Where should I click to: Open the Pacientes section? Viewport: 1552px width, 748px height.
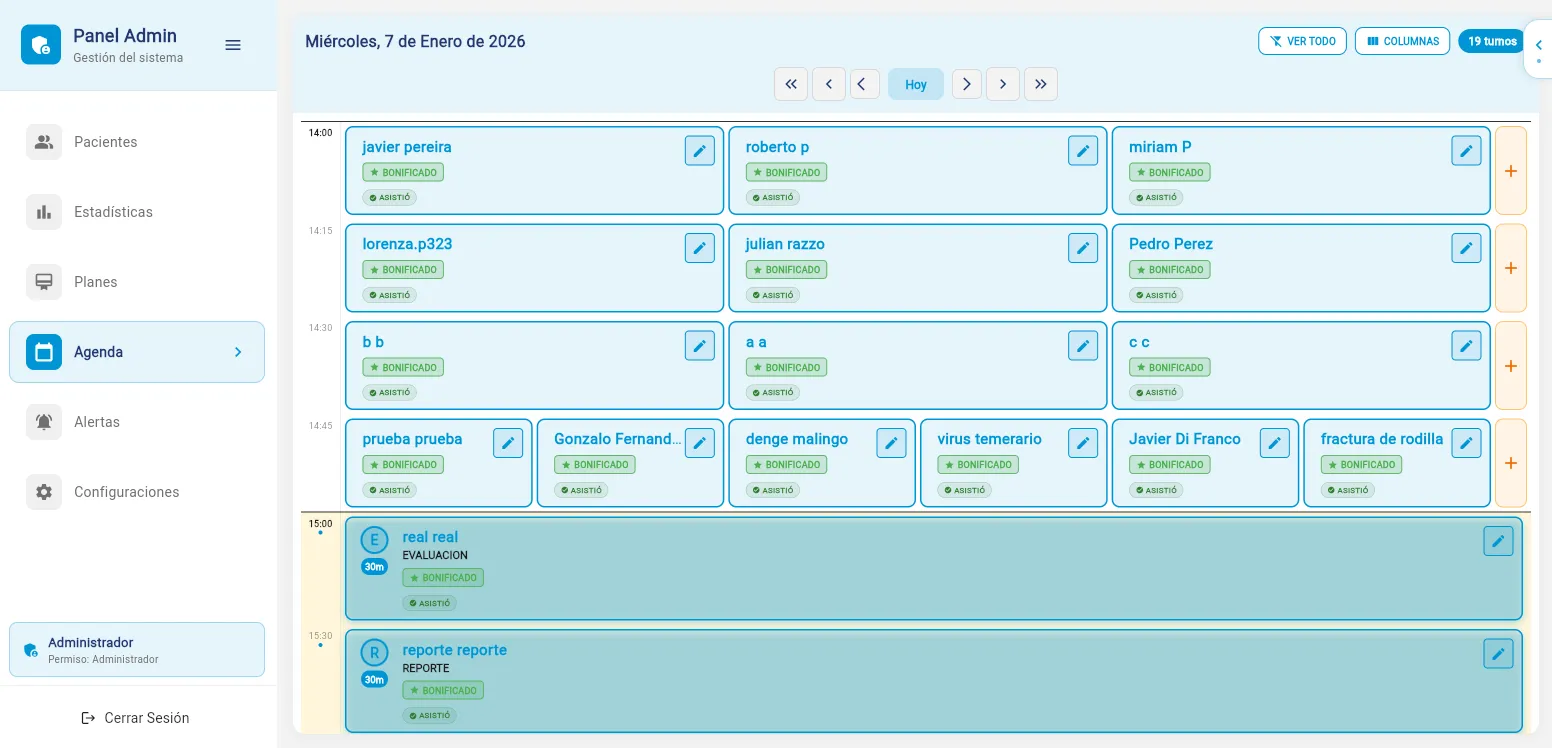[x=137, y=142]
